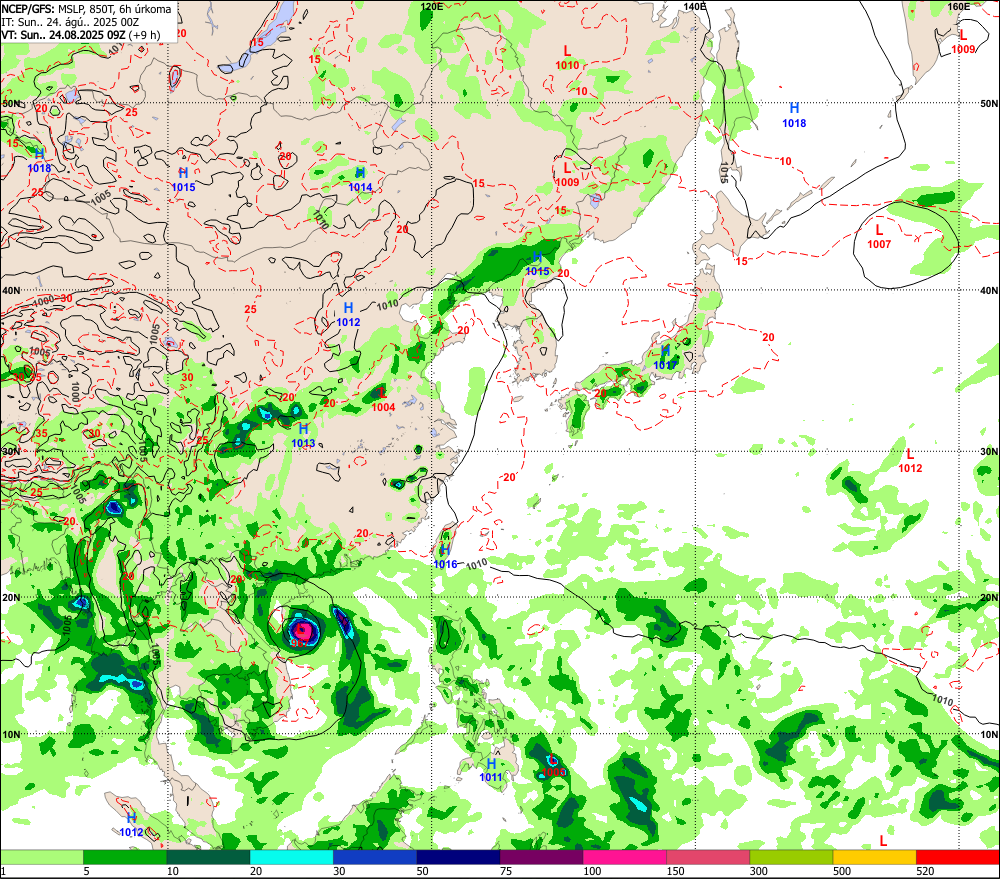Select the H 1018 high over Okhotsk Sea
Screen dimensions: 1000x879
click(794, 115)
